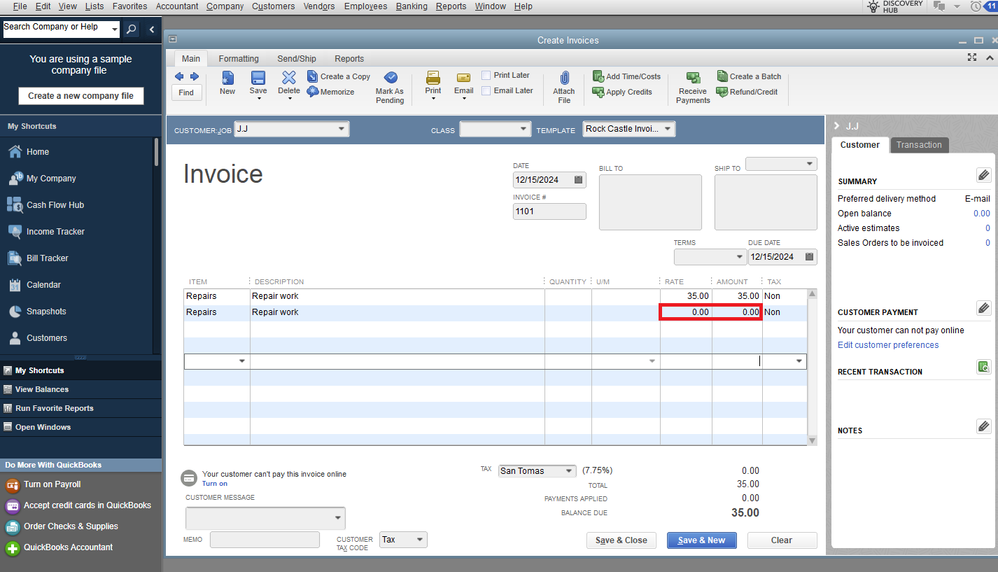Open the CLASS dropdown

point(523,129)
